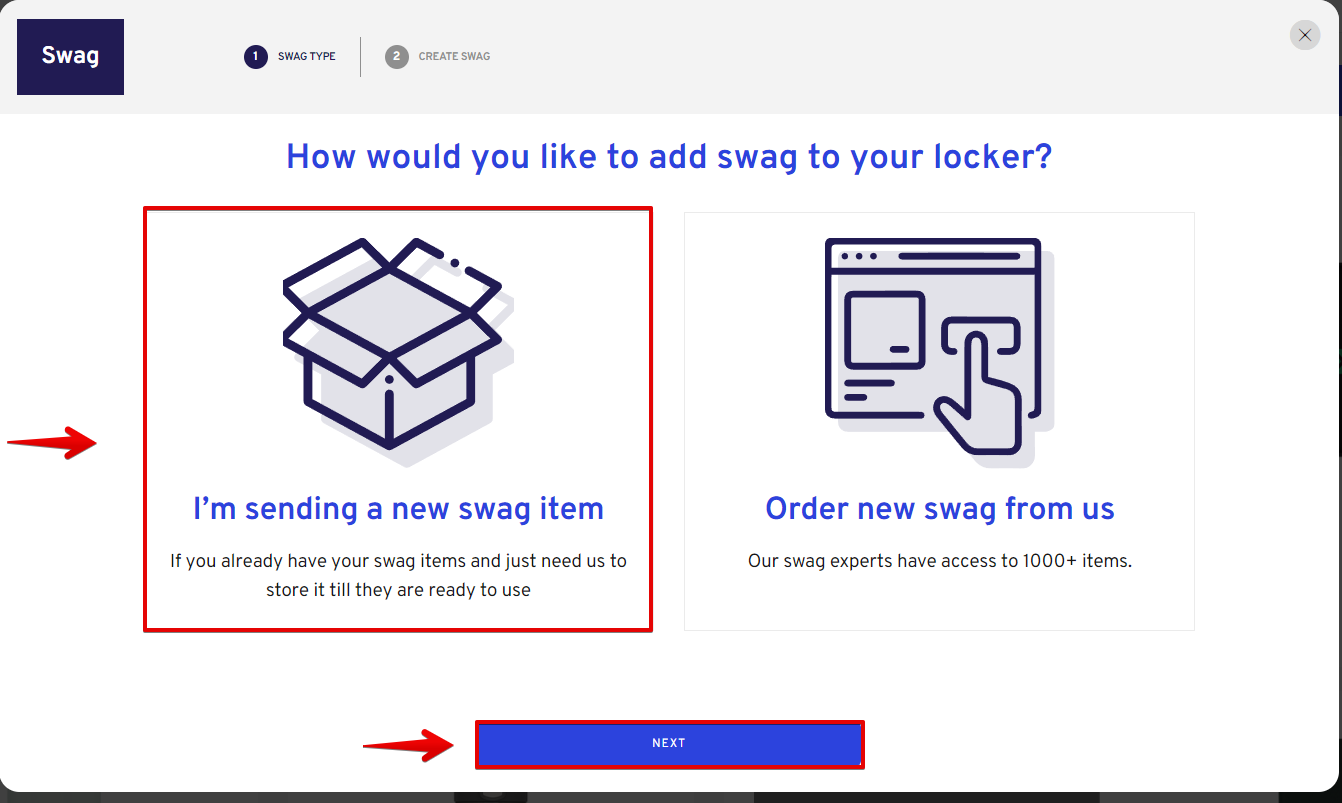Click the open cardboard box icon
This screenshot has width=1342, height=803.
pyautogui.click(x=397, y=350)
